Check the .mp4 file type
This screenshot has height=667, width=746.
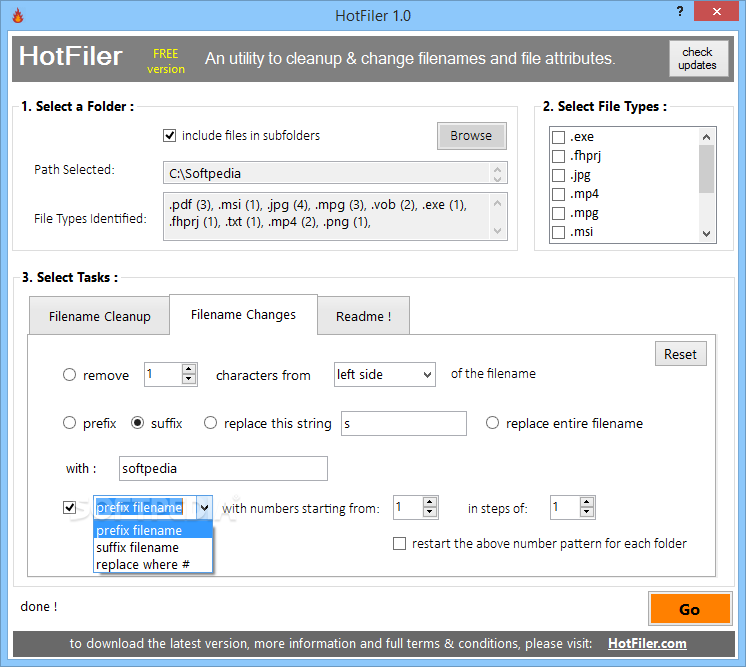[x=558, y=195]
